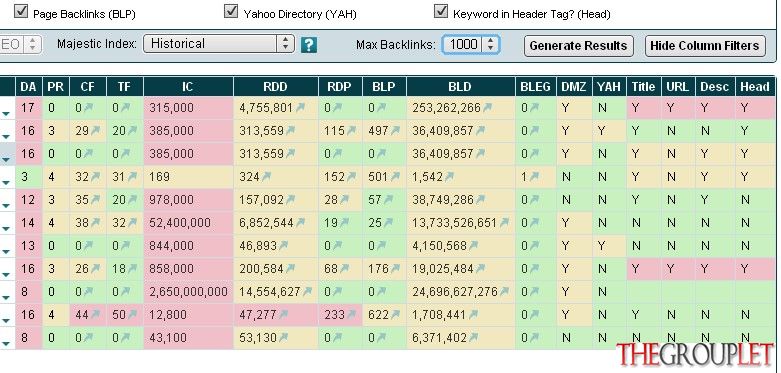Image resolution: width=781 pixels, height=373 pixels.
Task: Select the IC cell showing 43,100
Action: (188, 338)
